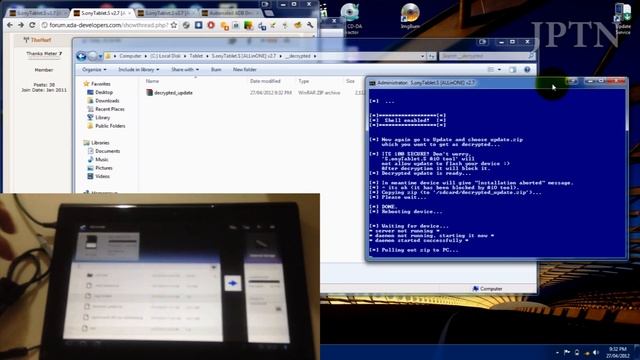The width and height of the screenshot is (640, 360).
Task: Open the Automated ADB Chrome tab
Action: pyautogui.click(x=231, y=13)
